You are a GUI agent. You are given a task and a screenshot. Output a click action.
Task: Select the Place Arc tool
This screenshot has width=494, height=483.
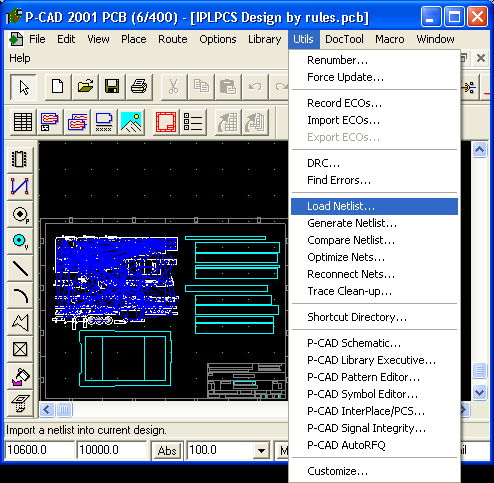tap(20, 296)
